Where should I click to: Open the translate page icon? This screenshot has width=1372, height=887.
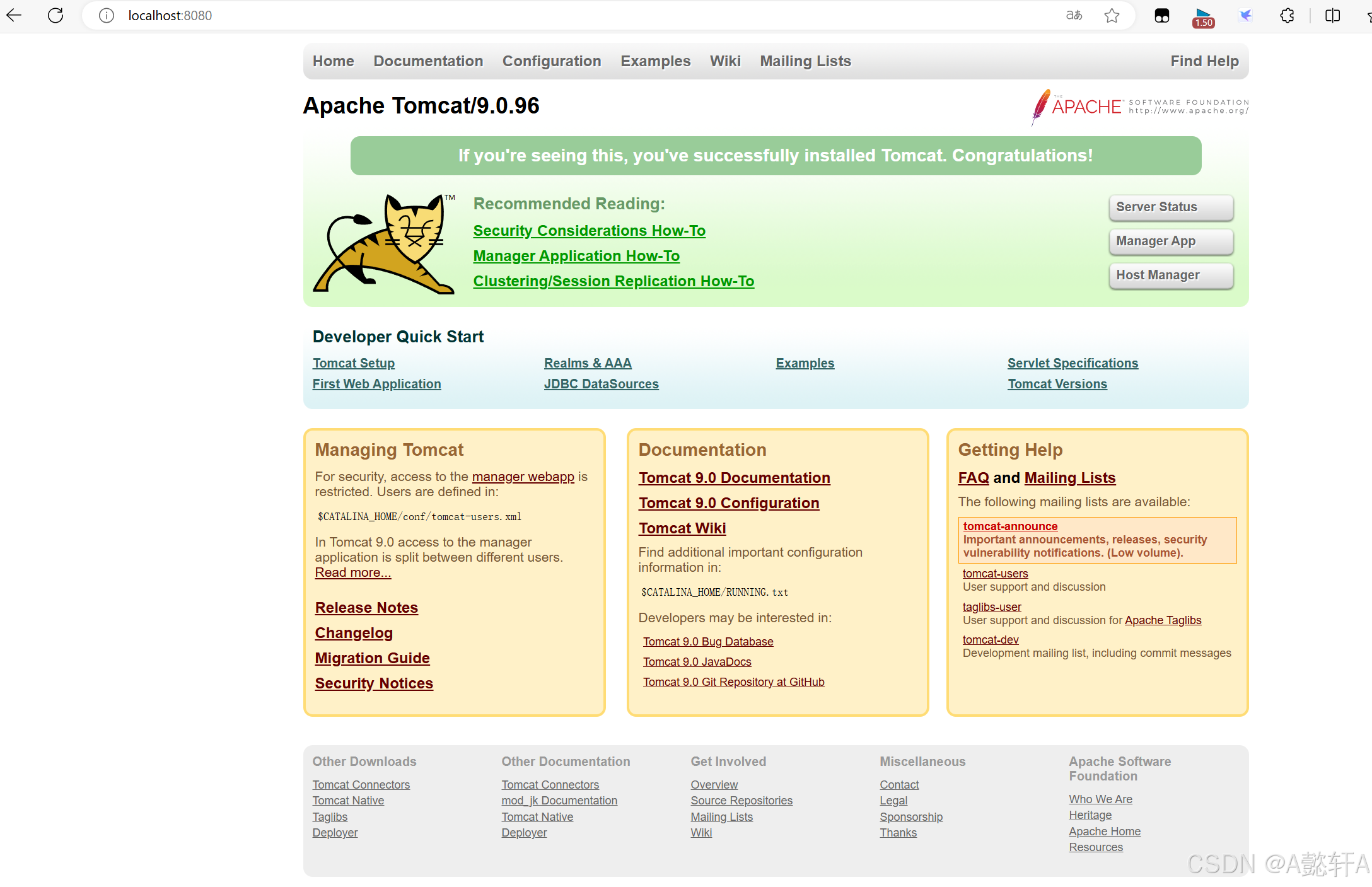[x=1074, y=15]
